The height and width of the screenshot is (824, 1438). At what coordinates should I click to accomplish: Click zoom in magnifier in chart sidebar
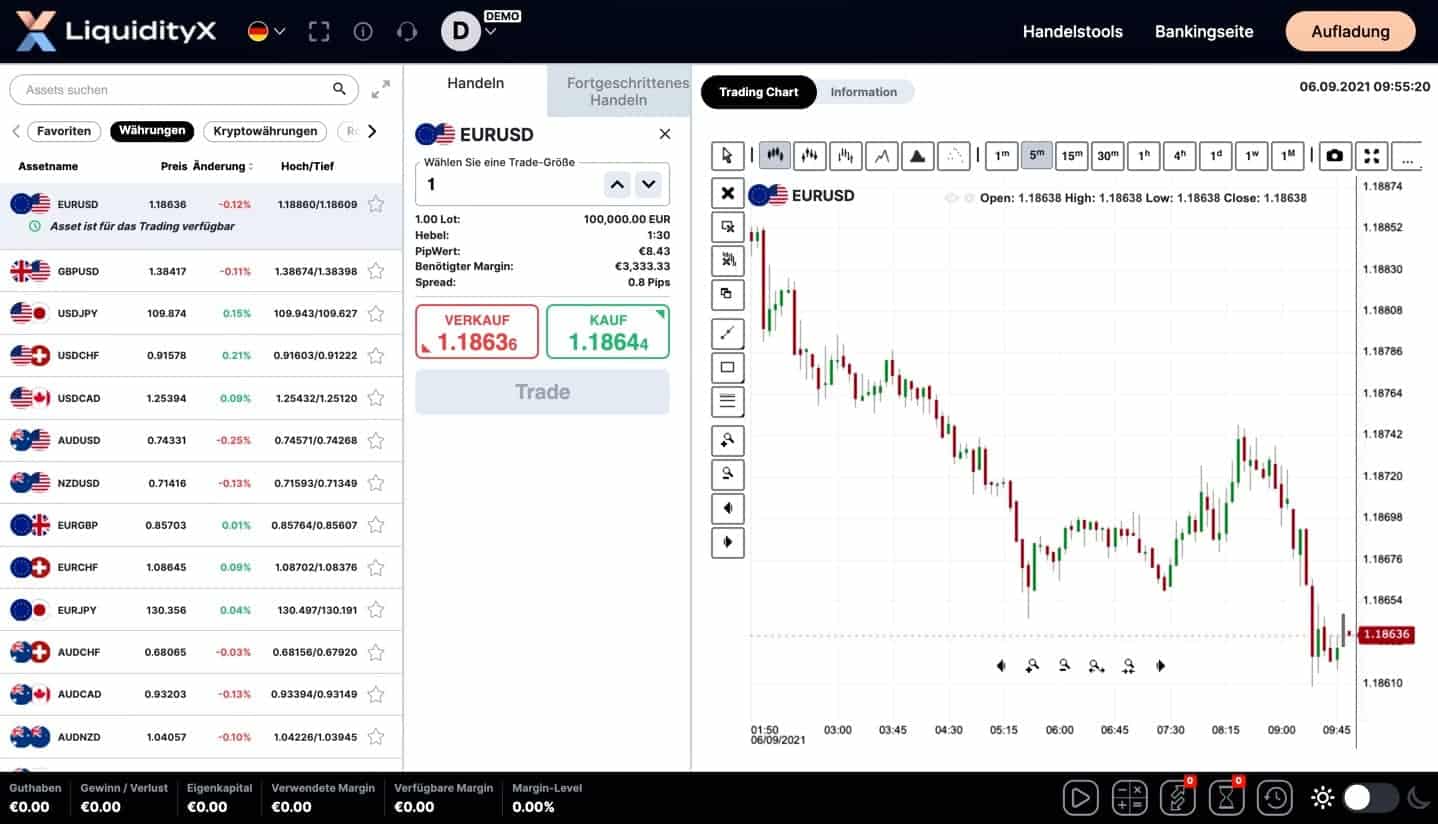[x=727, y=440]
